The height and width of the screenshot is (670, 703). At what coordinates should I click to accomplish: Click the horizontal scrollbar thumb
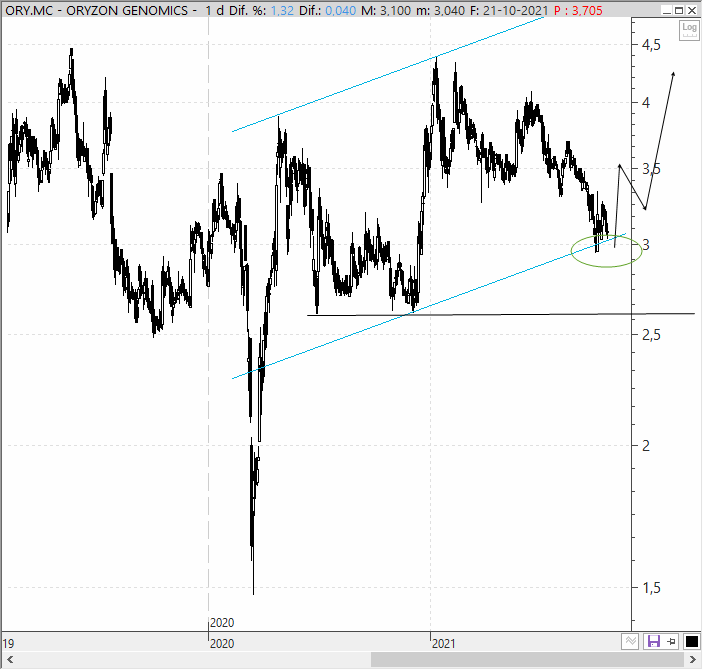point(528,660)
